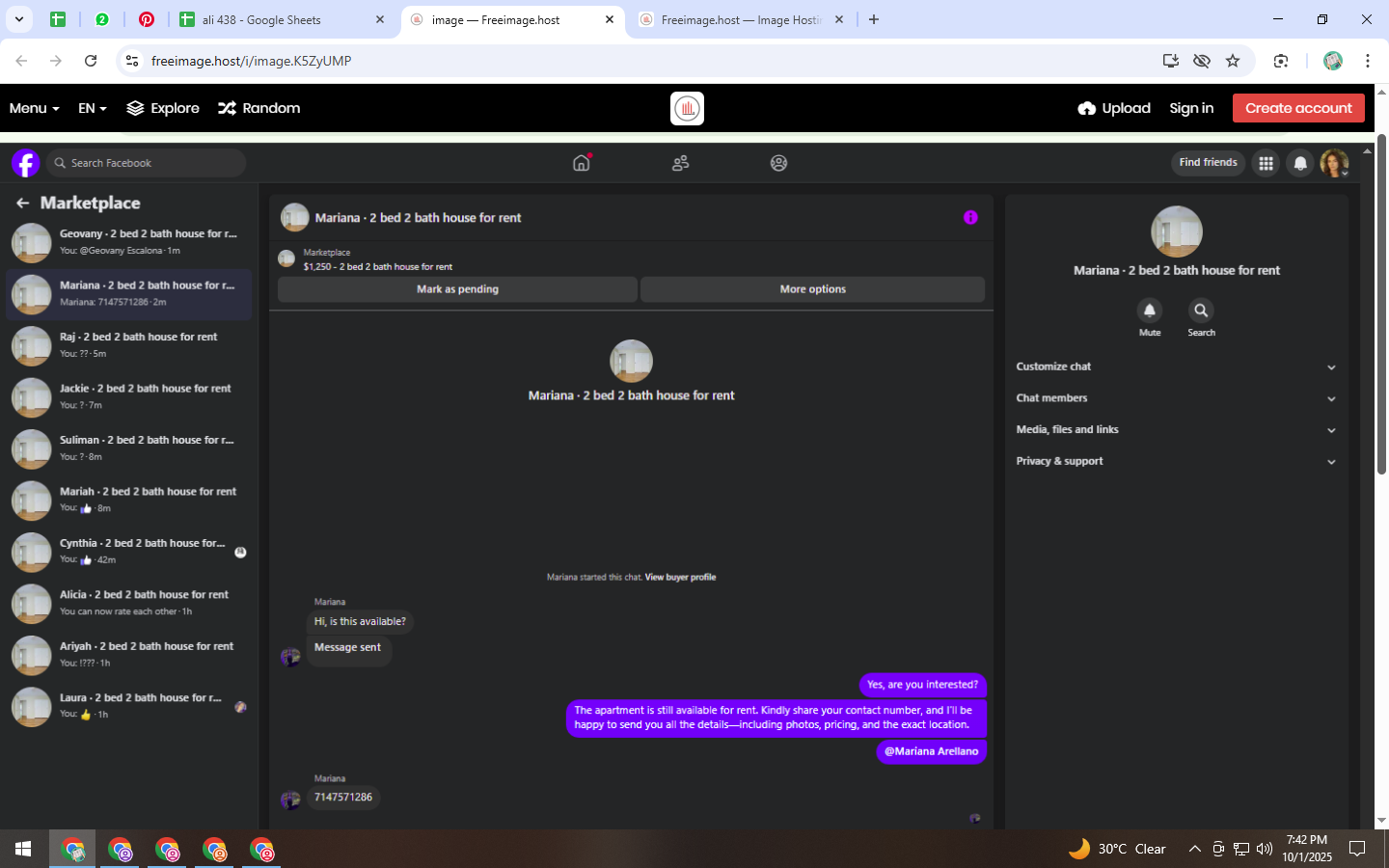Open the Facebook profile circle icon
This screenshot has height=868, width=1389.
(779, 163)
